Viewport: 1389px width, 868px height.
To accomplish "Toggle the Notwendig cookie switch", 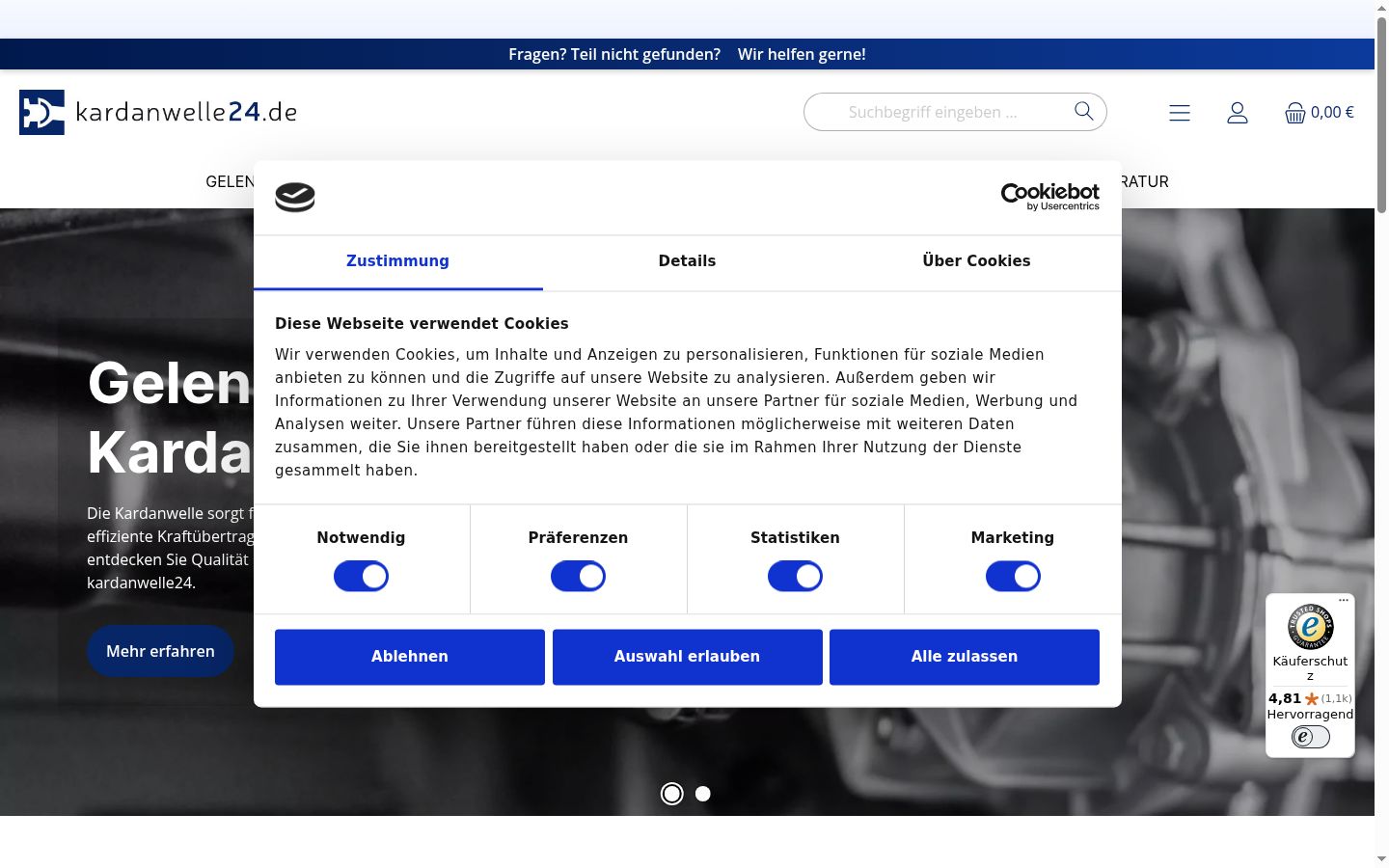I will click(x=361, y=577).
